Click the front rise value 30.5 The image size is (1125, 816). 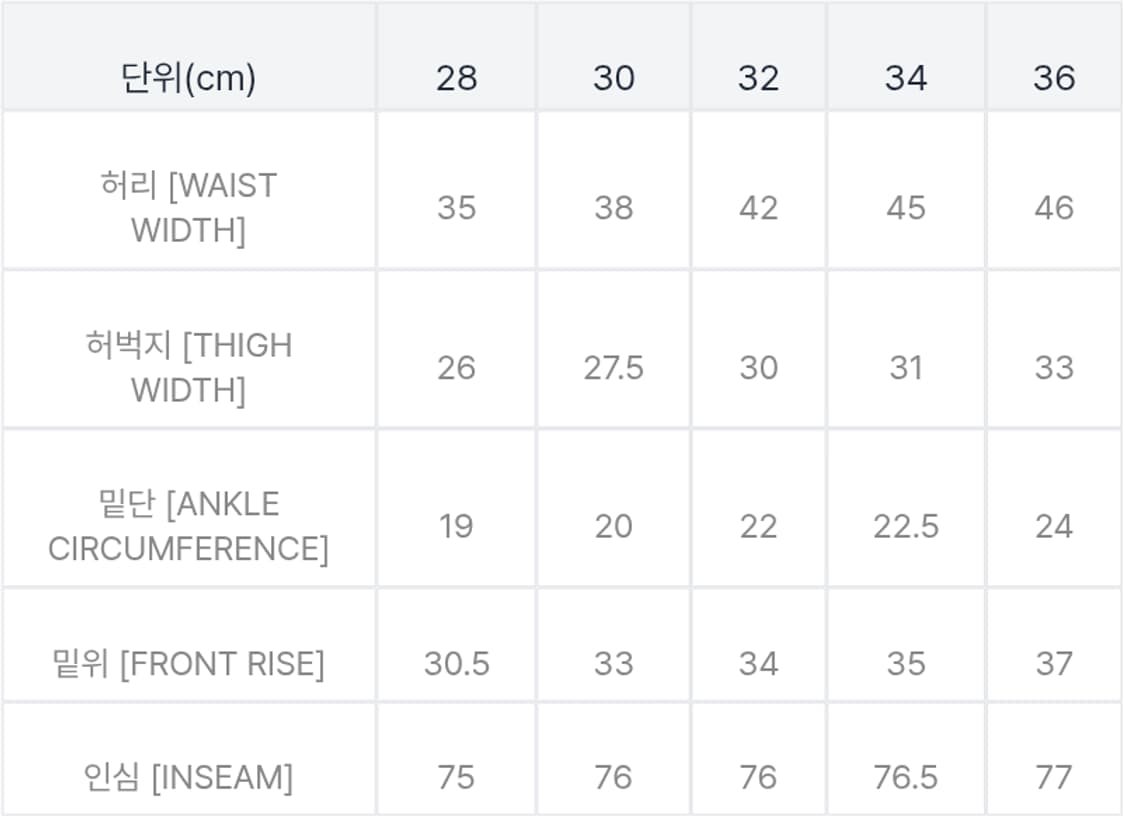coord(456,664)
